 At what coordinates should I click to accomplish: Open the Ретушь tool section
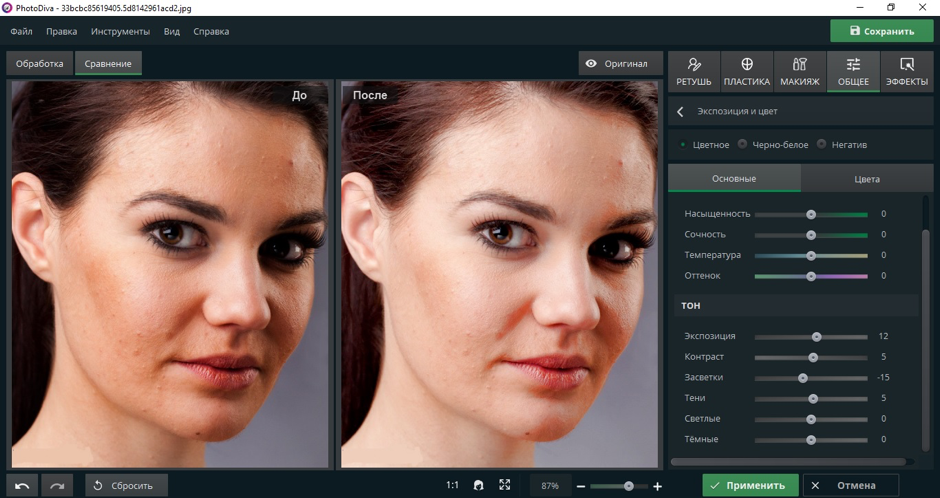(694, 72)
